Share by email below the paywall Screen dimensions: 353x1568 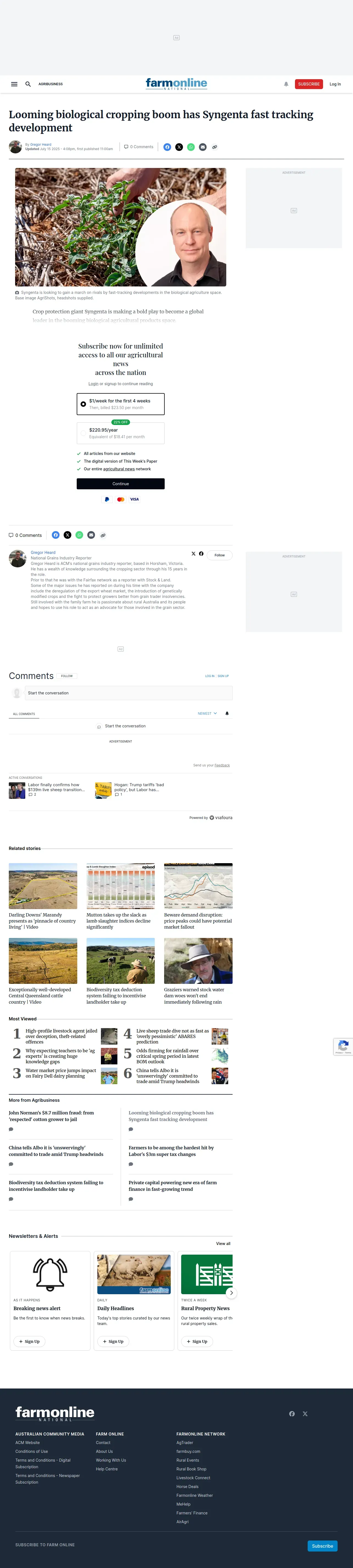pos(91,535)
